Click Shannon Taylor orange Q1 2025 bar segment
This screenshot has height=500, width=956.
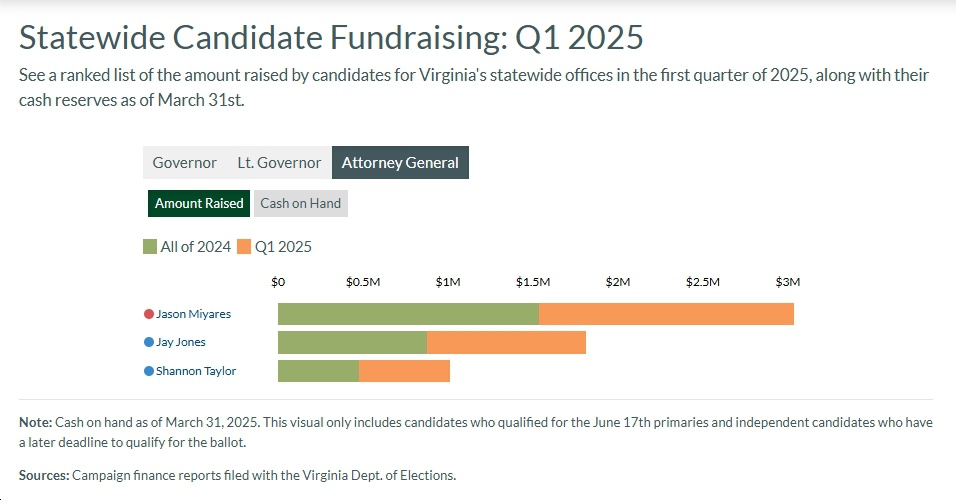404,371
